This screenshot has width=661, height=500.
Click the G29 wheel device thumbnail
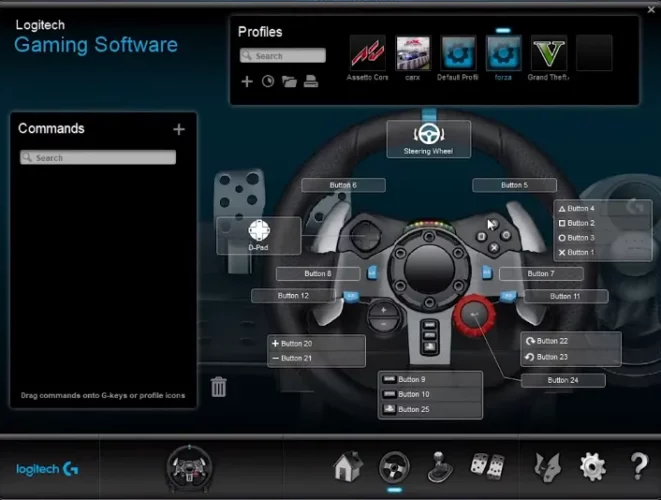point(189,468)
